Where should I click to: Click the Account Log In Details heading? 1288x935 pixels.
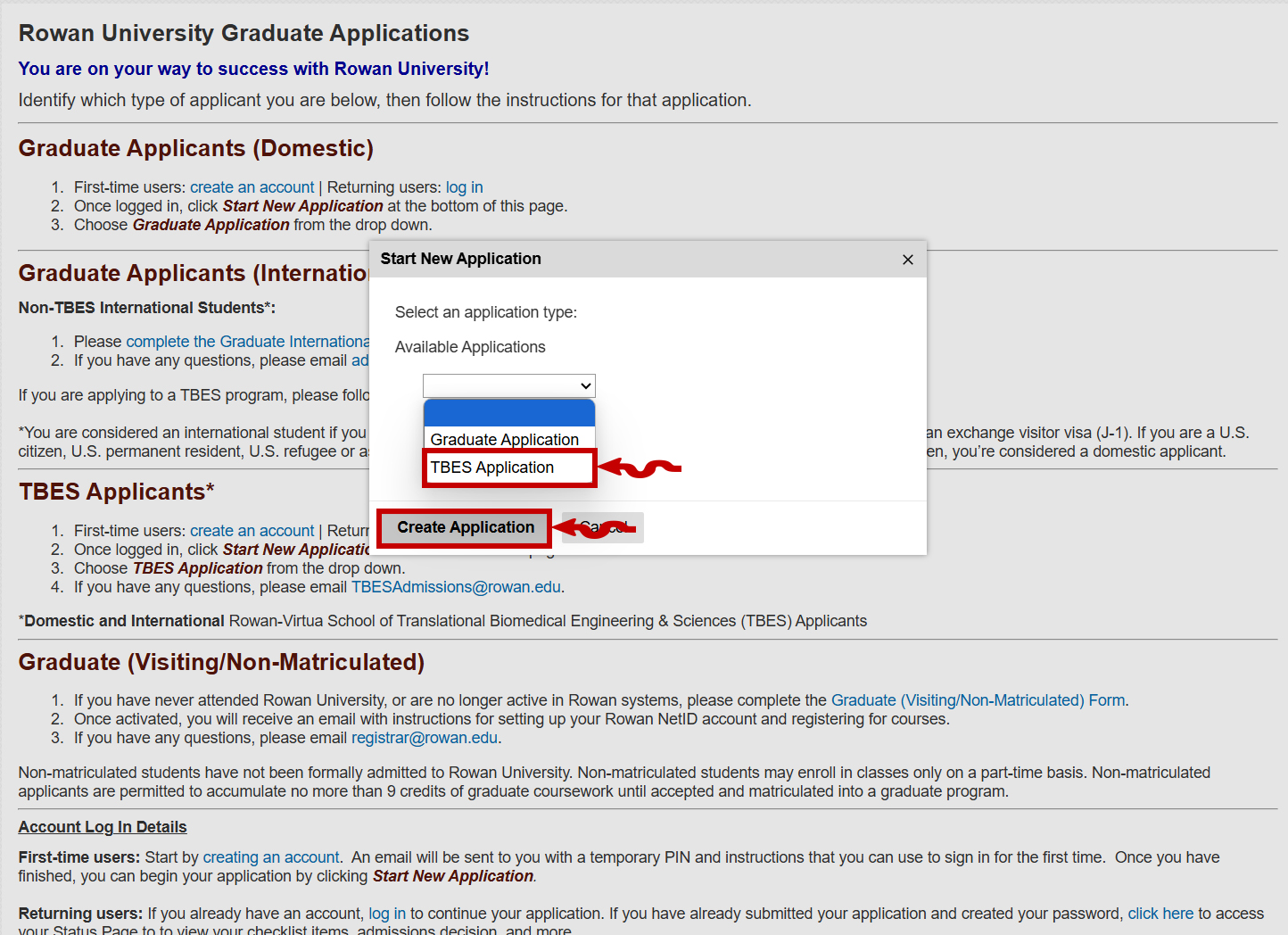[103, 827]
